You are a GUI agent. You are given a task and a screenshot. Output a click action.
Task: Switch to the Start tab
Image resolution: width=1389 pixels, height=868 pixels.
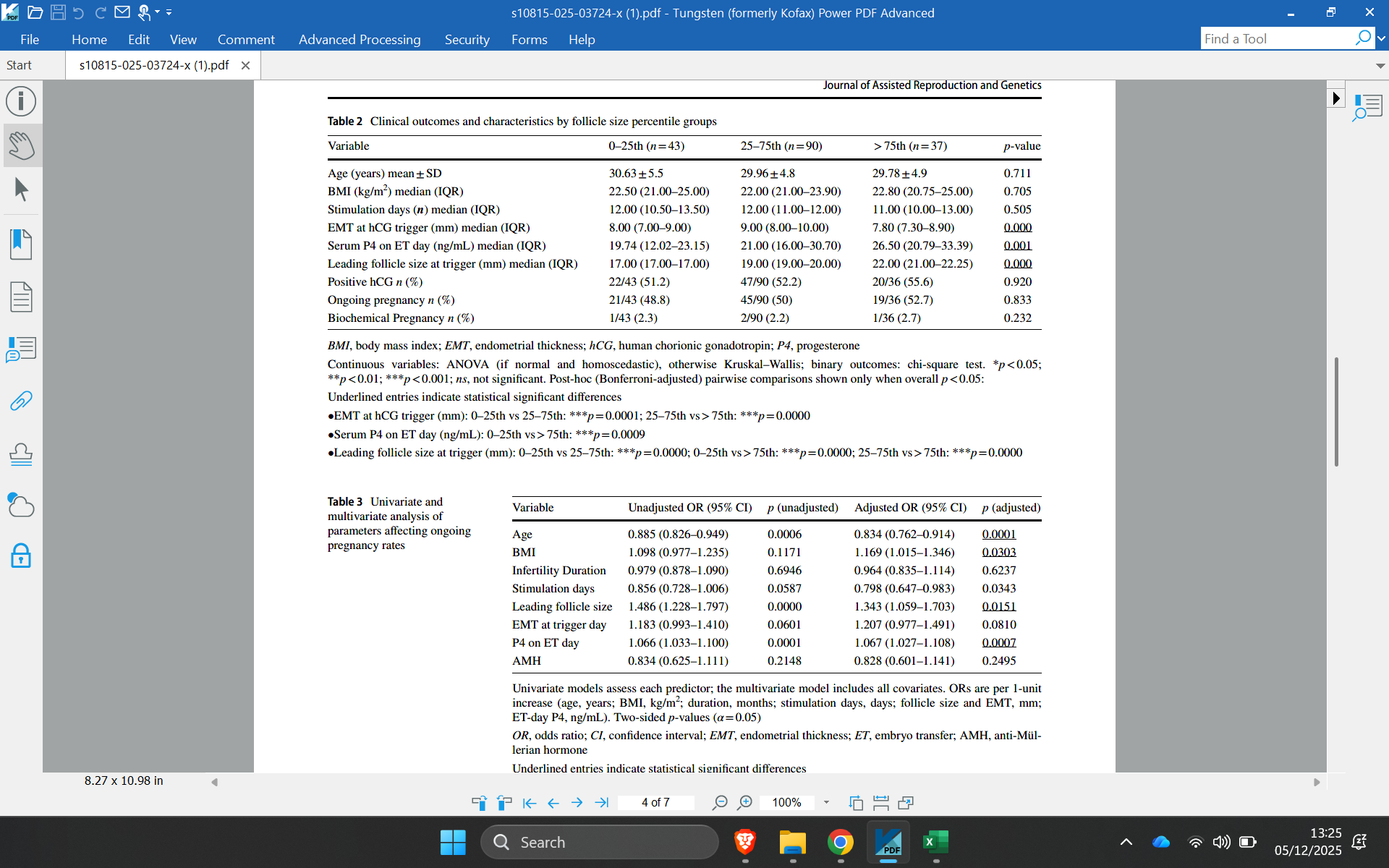click(20, 65)
